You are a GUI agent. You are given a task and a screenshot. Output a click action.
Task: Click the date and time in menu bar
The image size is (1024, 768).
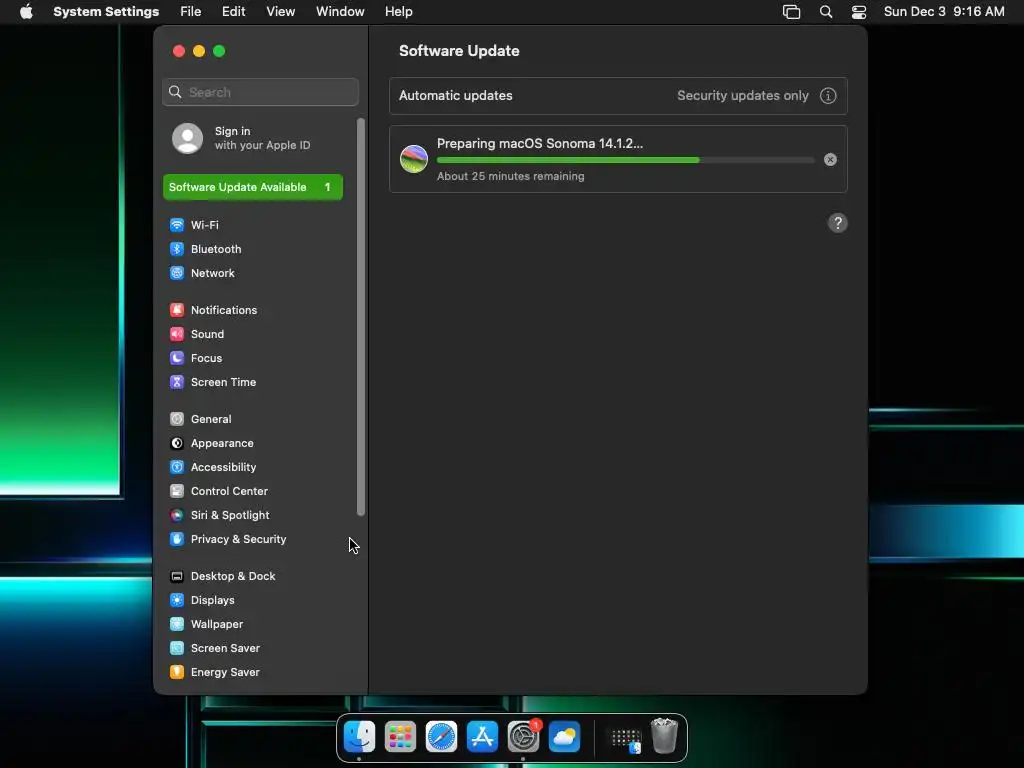944,12
